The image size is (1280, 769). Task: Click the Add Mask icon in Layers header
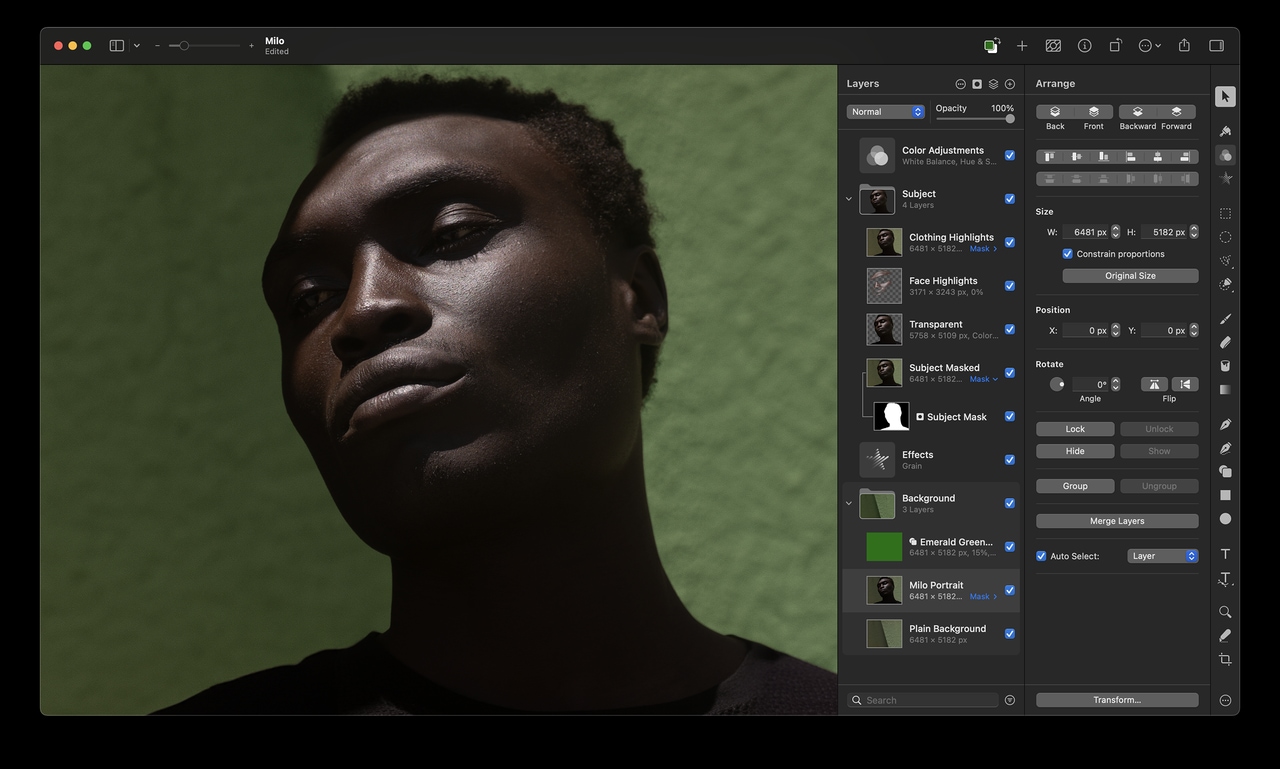coord(977,84)
